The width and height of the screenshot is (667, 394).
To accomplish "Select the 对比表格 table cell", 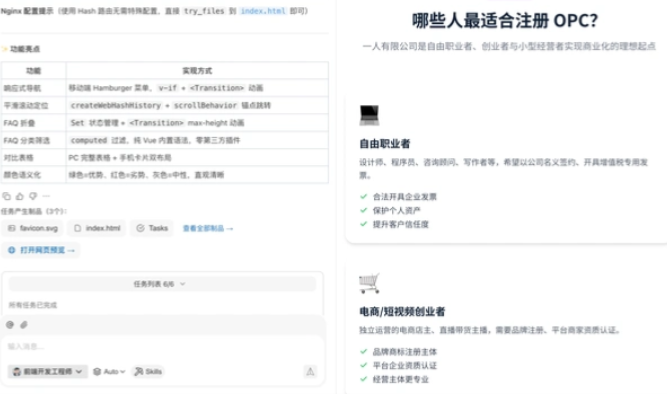I will pos(34,157).
